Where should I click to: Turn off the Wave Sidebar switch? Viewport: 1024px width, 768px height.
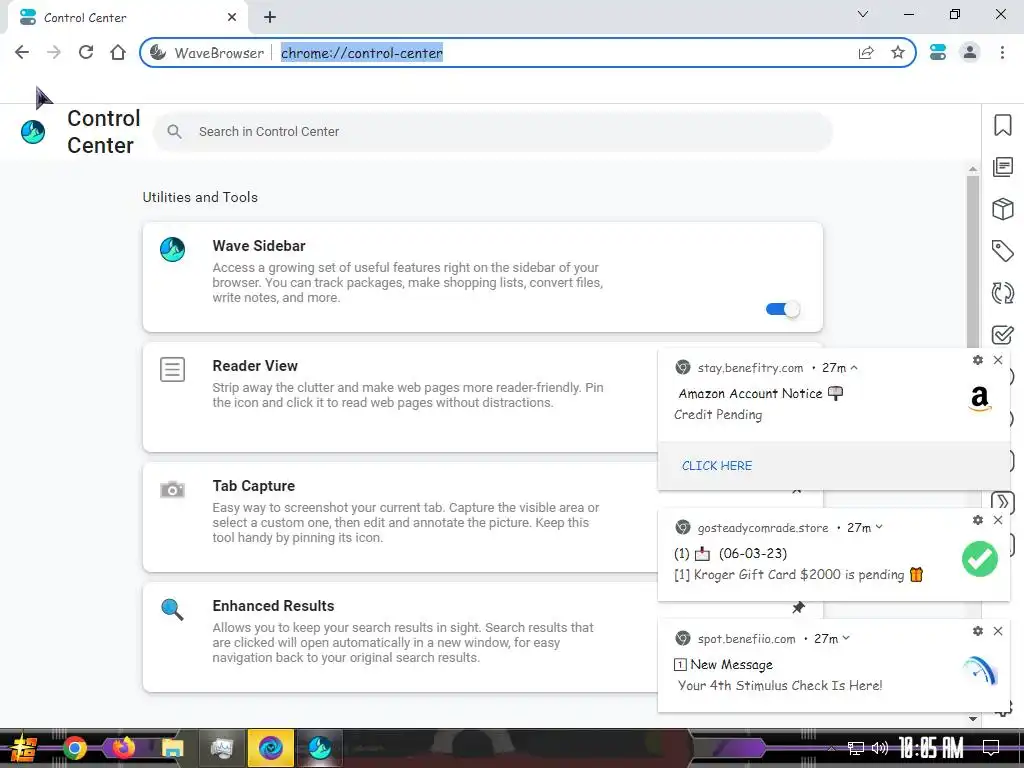pos(782,310)
